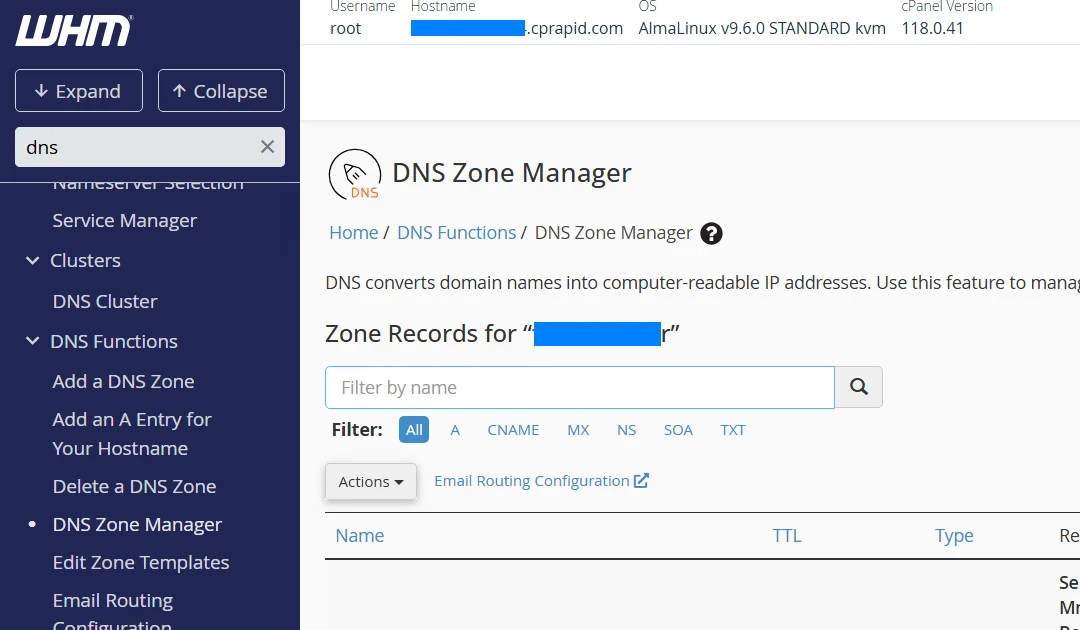Open DNS Cluster in sidebar

pos(105,301)
